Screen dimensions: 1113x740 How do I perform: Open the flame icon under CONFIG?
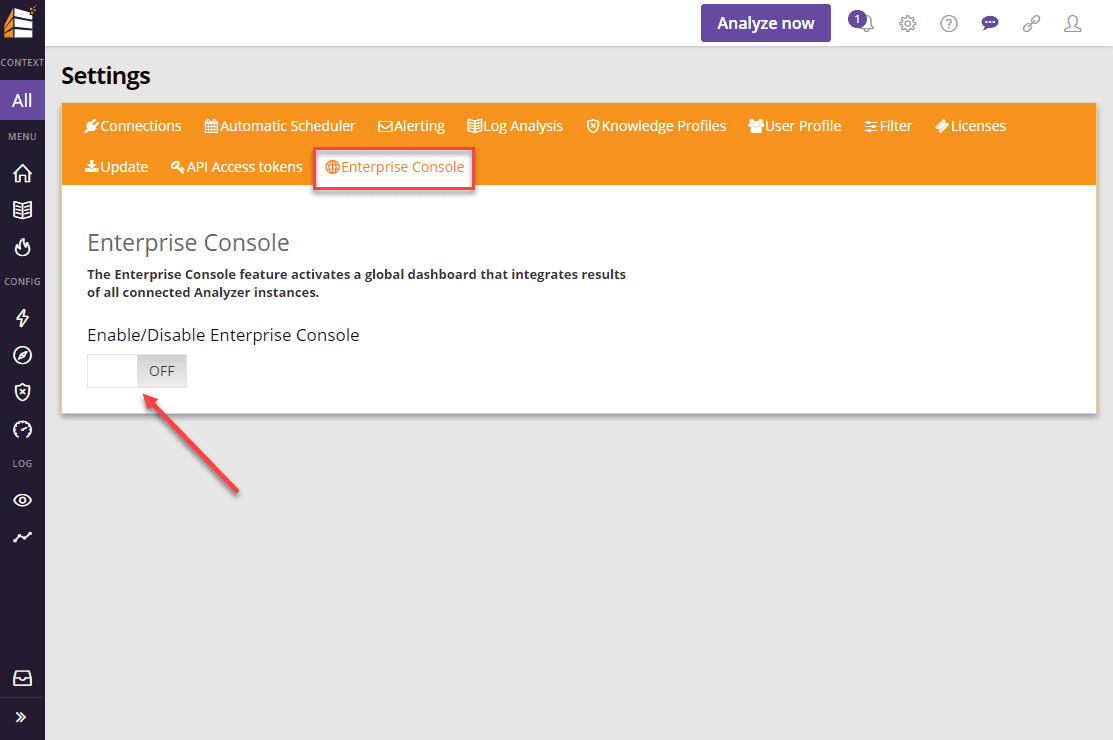coord(22,248)
